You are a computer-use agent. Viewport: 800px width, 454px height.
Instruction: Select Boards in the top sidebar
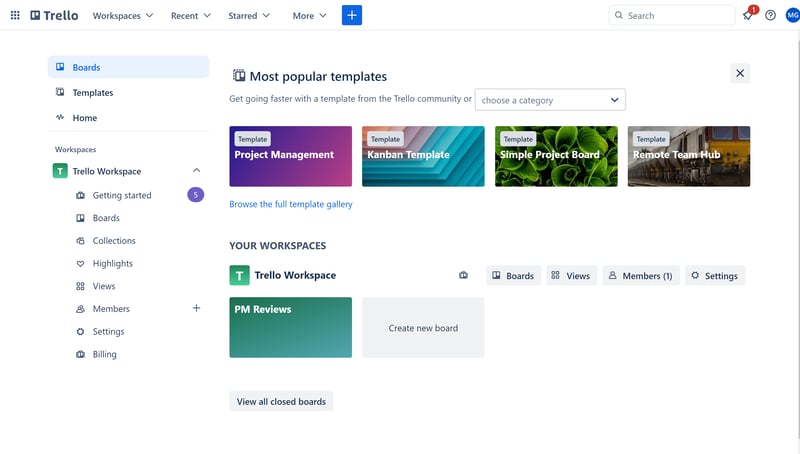[129, 67]
